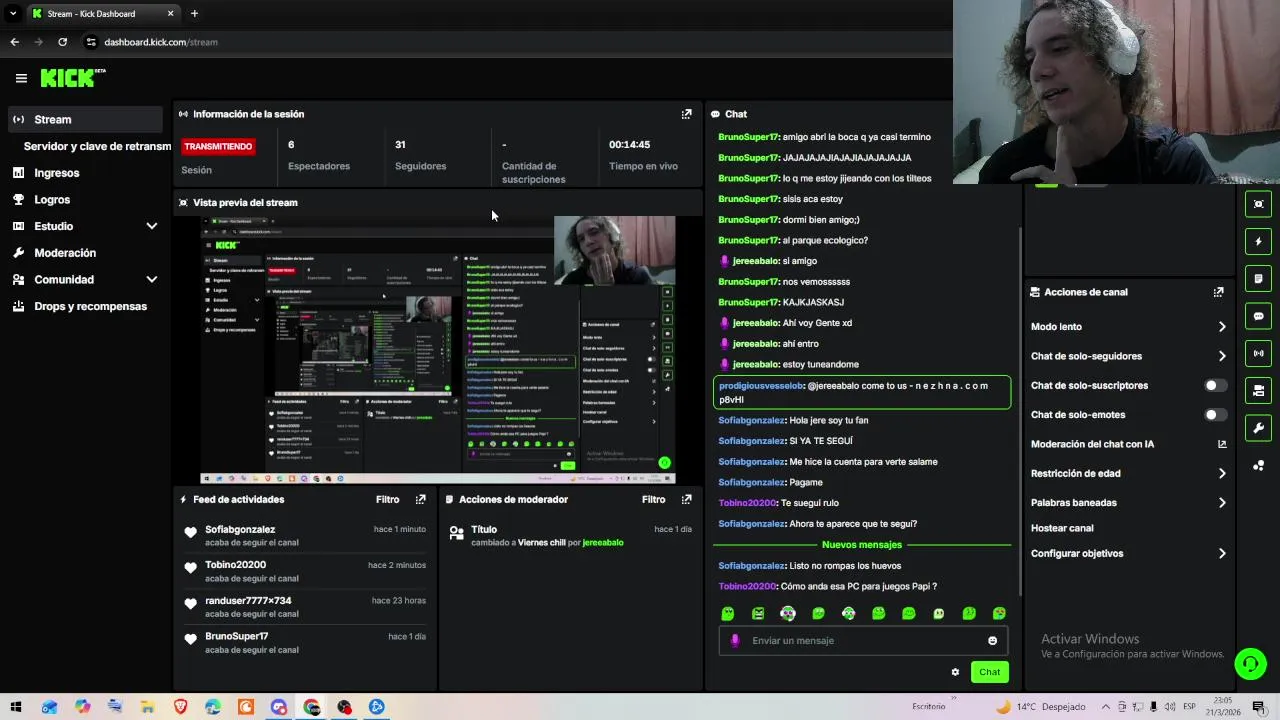The height and width of the screenshot is (720, 1280).
Task: Click Tobino20200 in the activity feed
Action: click(235, 565)
